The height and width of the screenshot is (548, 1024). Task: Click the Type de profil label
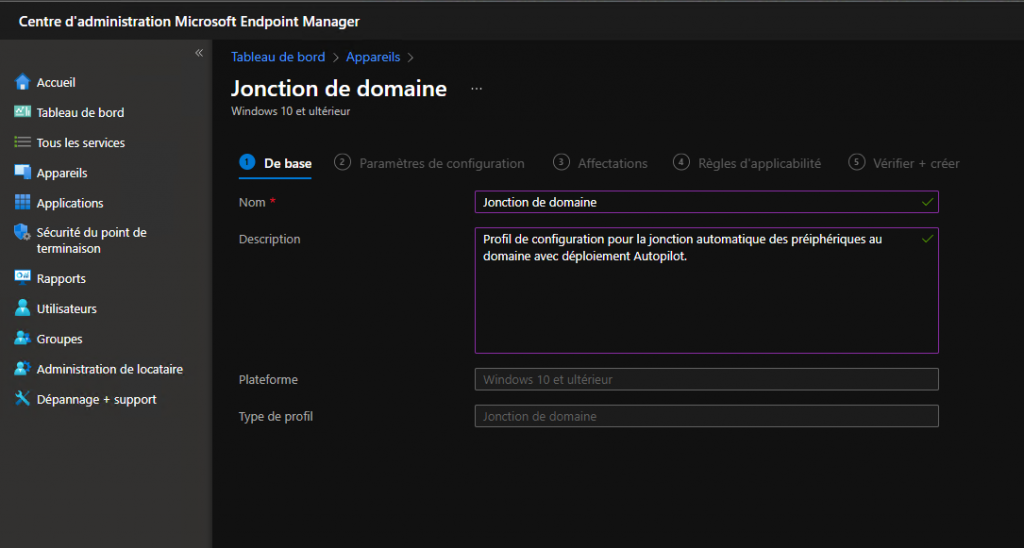click(276, 416)
